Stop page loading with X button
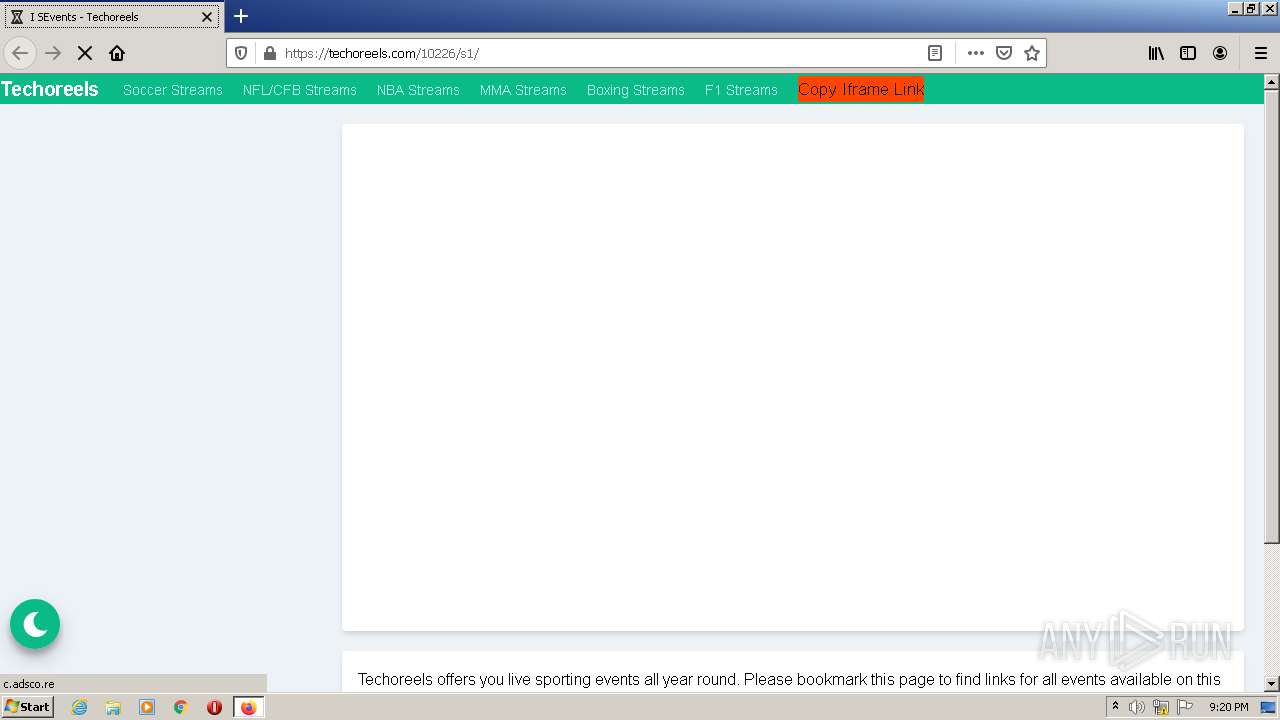The height and width of the screenshot is (720, 1280). tap(85, 53)
